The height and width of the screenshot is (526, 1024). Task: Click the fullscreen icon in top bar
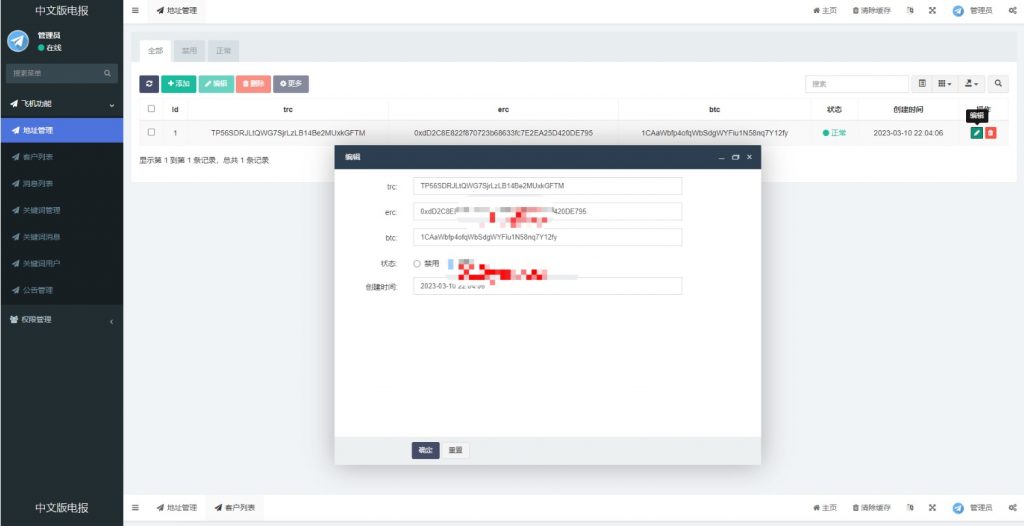932,10
